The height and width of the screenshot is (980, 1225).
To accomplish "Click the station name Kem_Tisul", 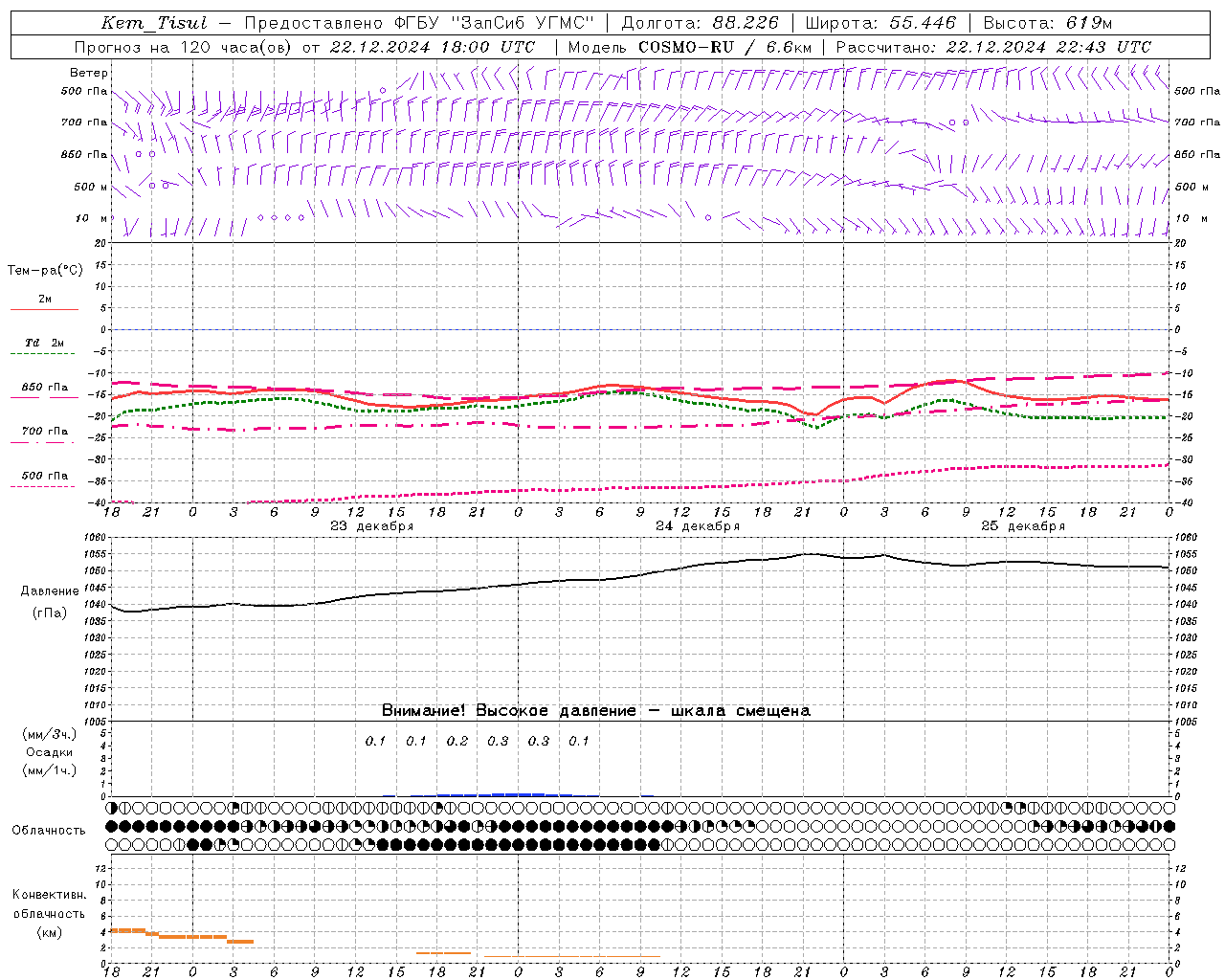I will (x=154, y=23).
